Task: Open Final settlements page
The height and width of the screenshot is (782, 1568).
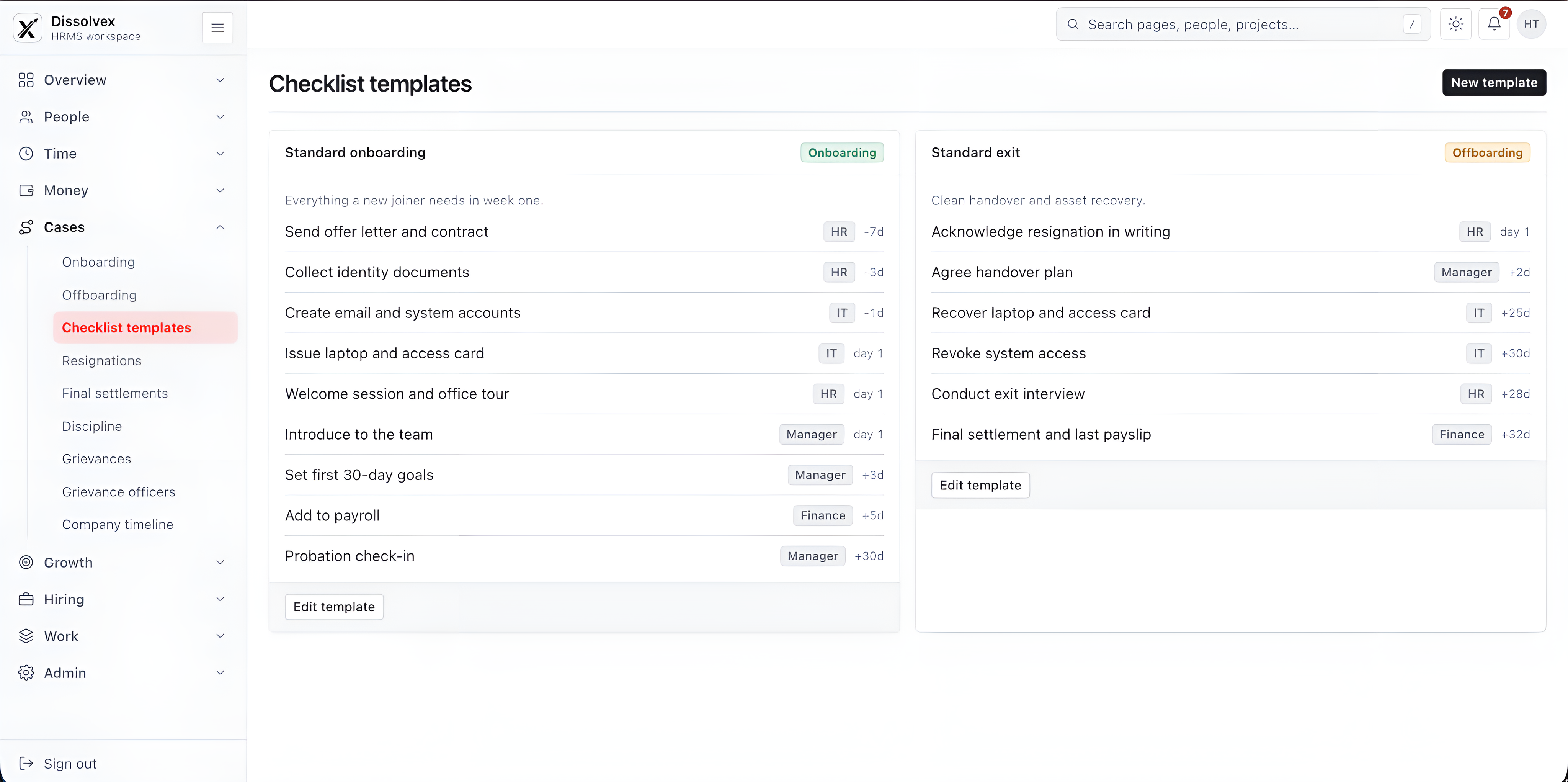Action: coord(145,393)
